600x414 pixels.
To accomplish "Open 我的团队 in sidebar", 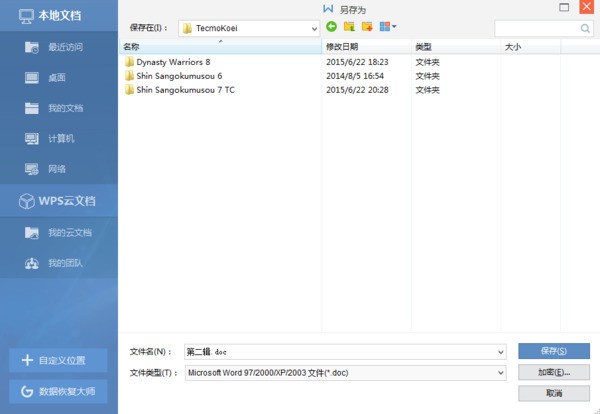I will coord(59,263).
